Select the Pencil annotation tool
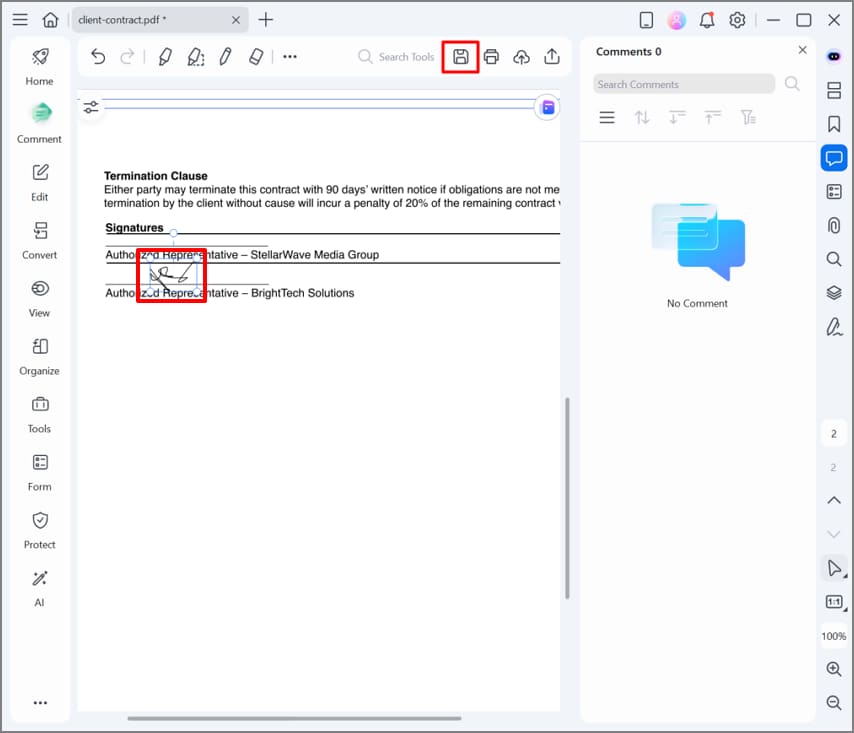The width and height of the screenshot is (854, 733). click(225, 57)
